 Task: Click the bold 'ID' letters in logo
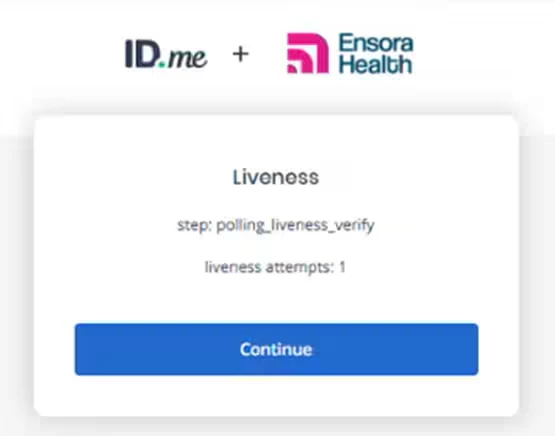141,53
